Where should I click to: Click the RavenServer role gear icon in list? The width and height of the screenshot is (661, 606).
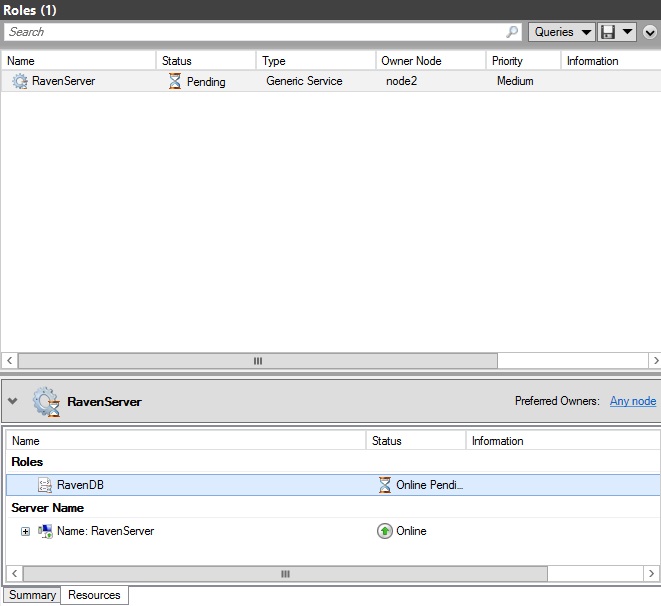click(x=19, y=81)
